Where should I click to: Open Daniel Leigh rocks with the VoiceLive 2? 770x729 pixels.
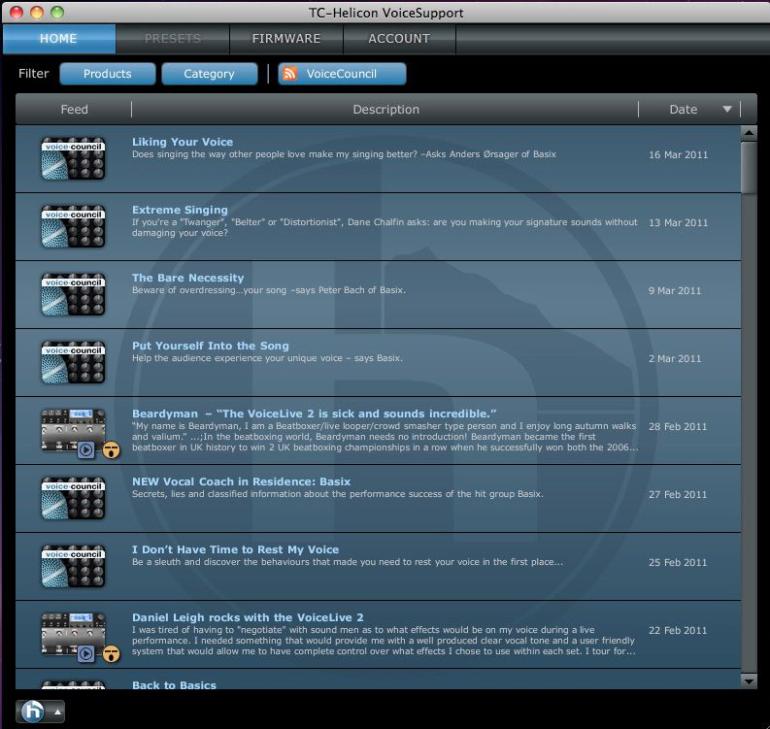point(248,617)
